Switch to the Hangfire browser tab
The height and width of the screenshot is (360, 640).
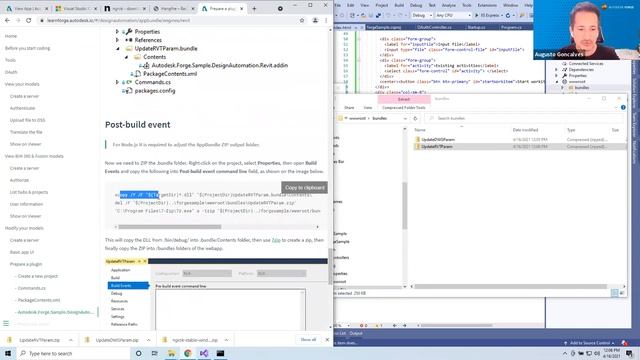tap(174, 9)
